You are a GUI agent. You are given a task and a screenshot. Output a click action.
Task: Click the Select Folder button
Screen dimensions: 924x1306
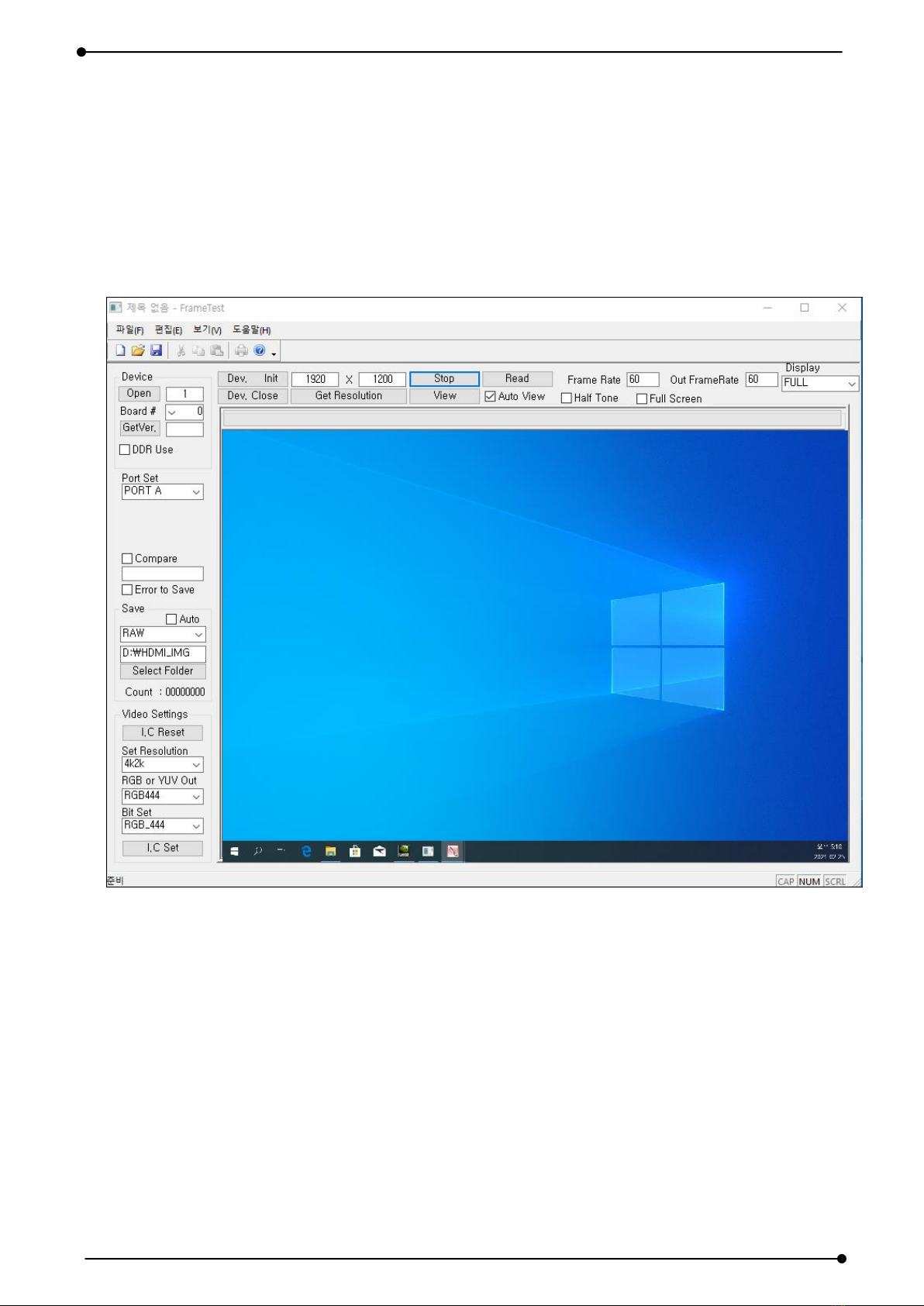[x=163, y=671]
